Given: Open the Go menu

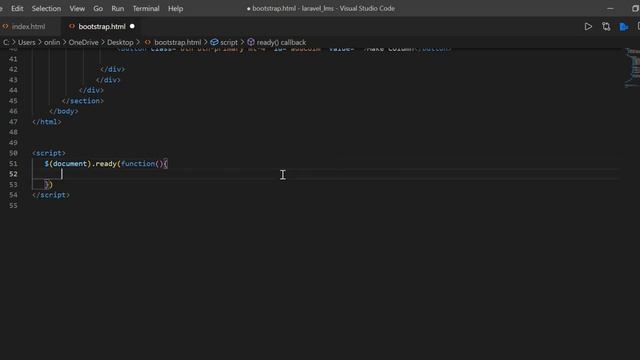Looking at the screenshot, I should [98, 9].
